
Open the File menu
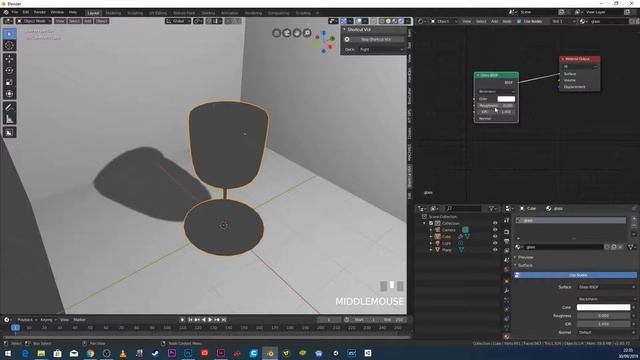(14, 12)
